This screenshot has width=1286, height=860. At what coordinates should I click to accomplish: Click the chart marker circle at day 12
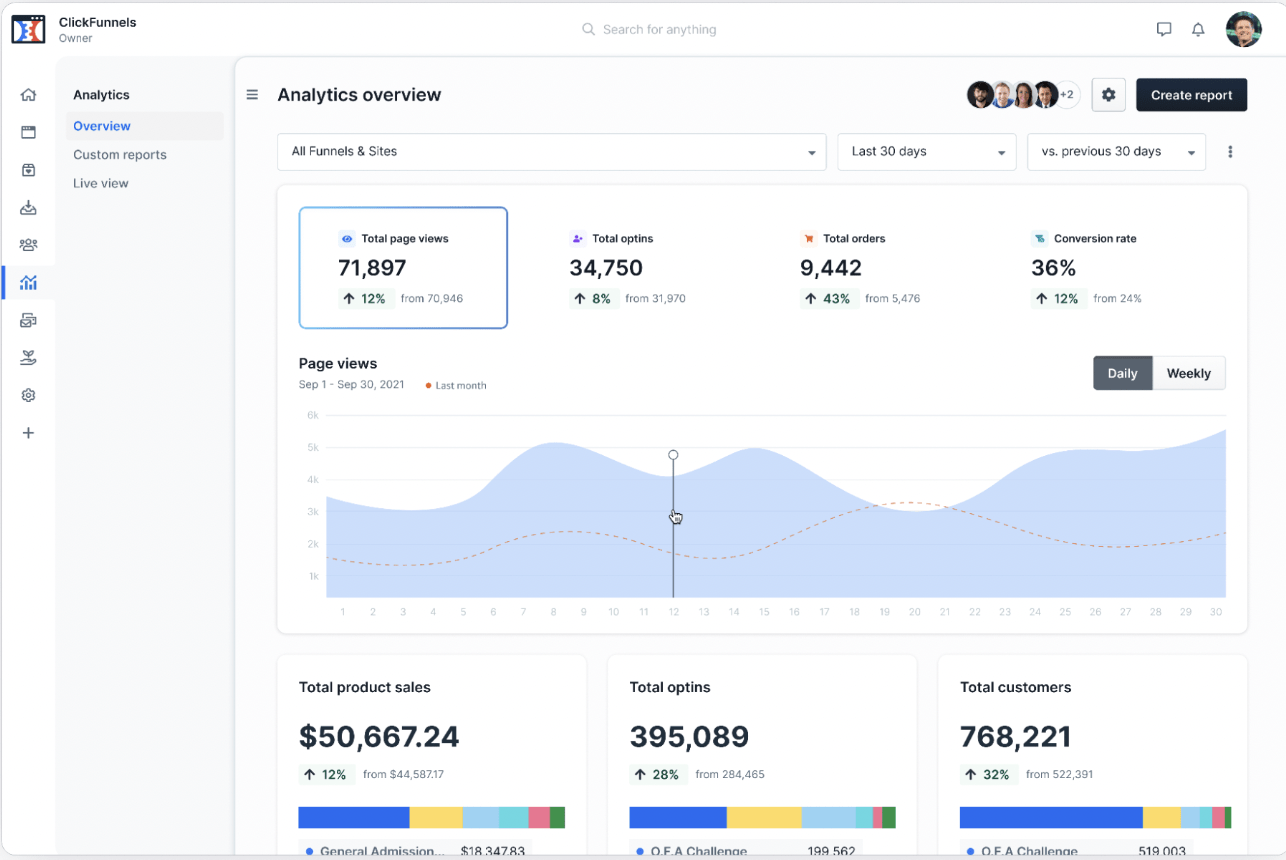tap(673, 455)
